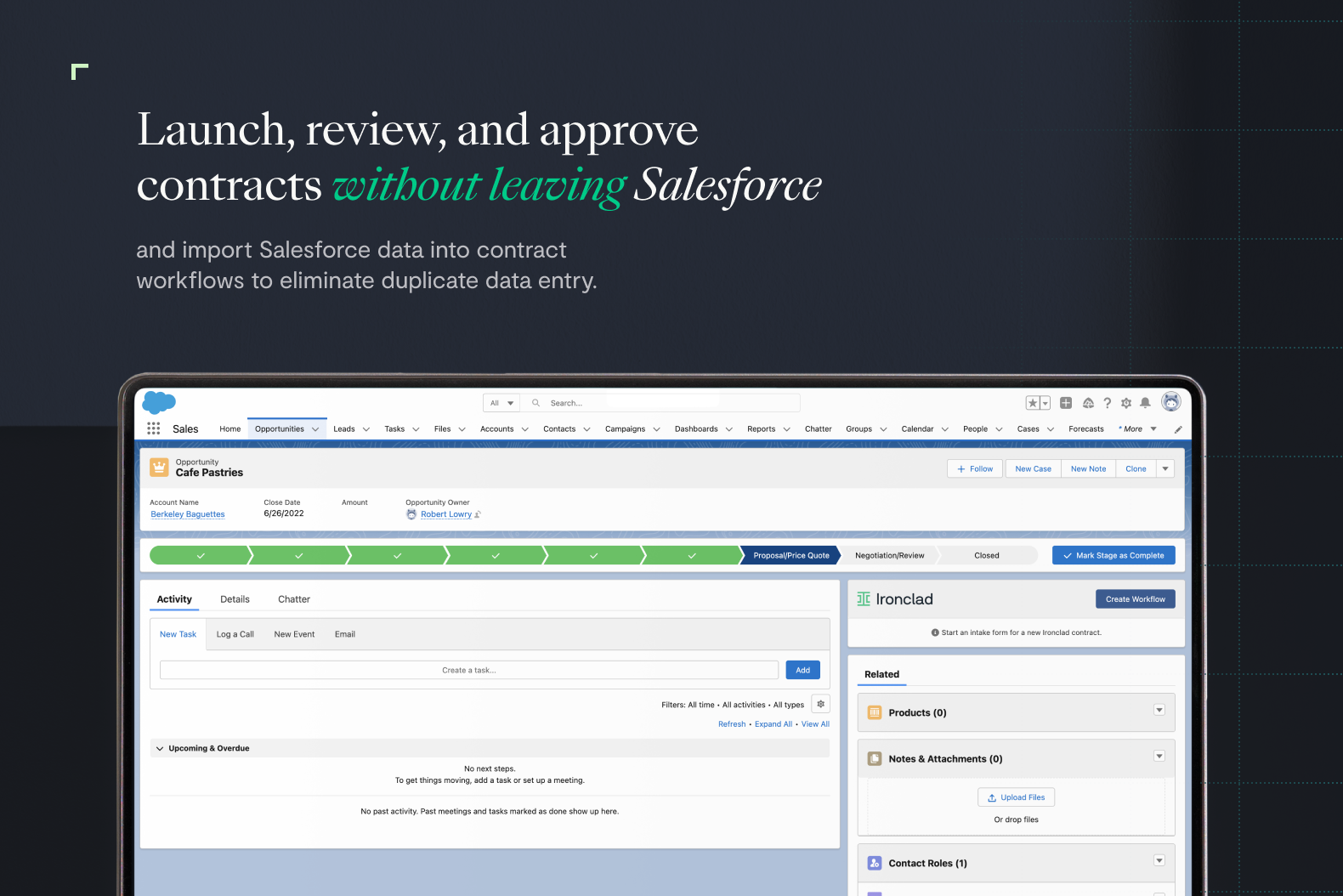1343x896 pixels.
Task: Open the Robert Lowry owner link
Action: 446,514
